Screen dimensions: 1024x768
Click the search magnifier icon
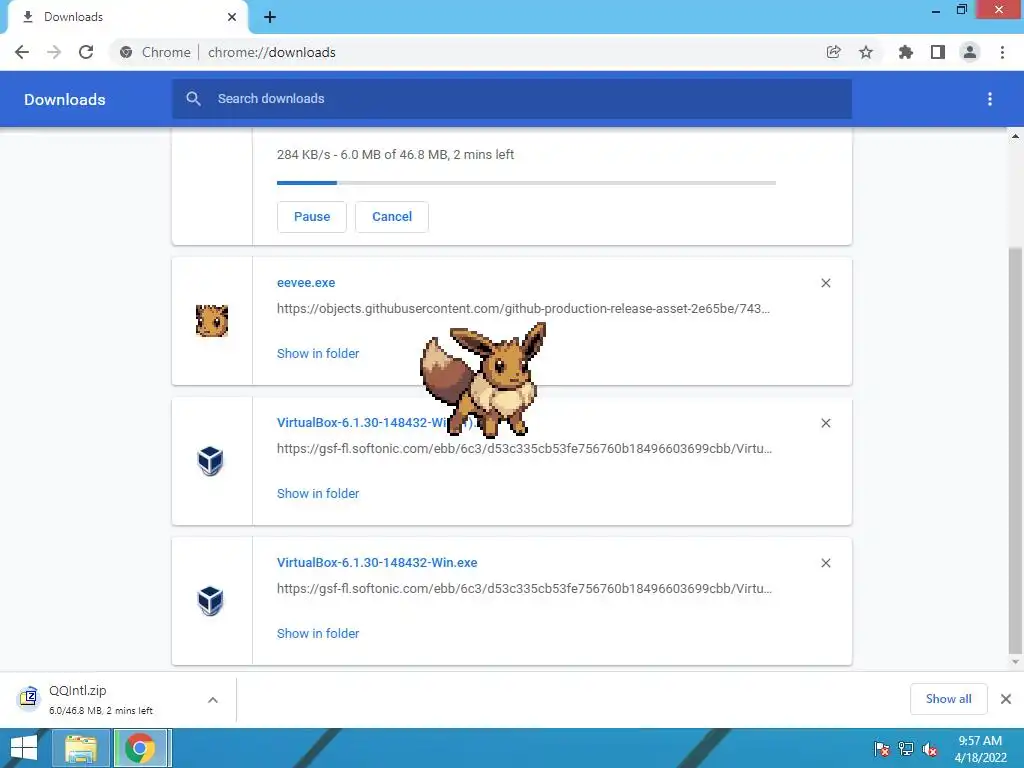(193, 99)
